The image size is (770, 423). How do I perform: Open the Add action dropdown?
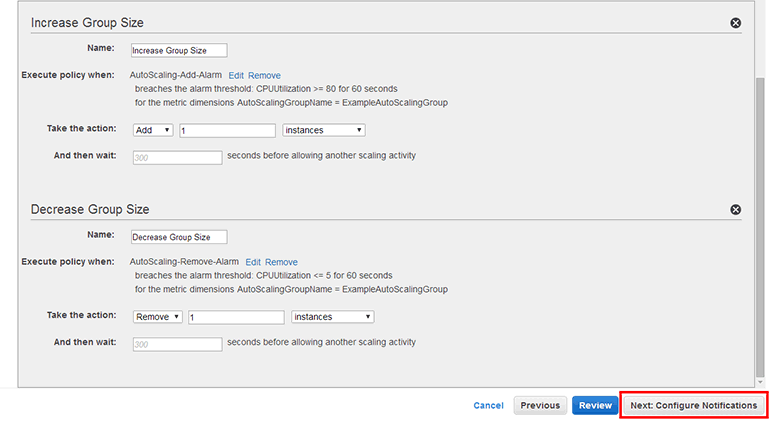tap(153, 130)
